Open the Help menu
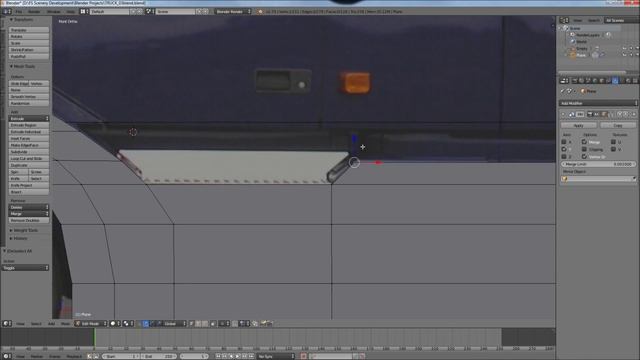The width and height of the screenshot is (640, 360). tap(71, 12)
